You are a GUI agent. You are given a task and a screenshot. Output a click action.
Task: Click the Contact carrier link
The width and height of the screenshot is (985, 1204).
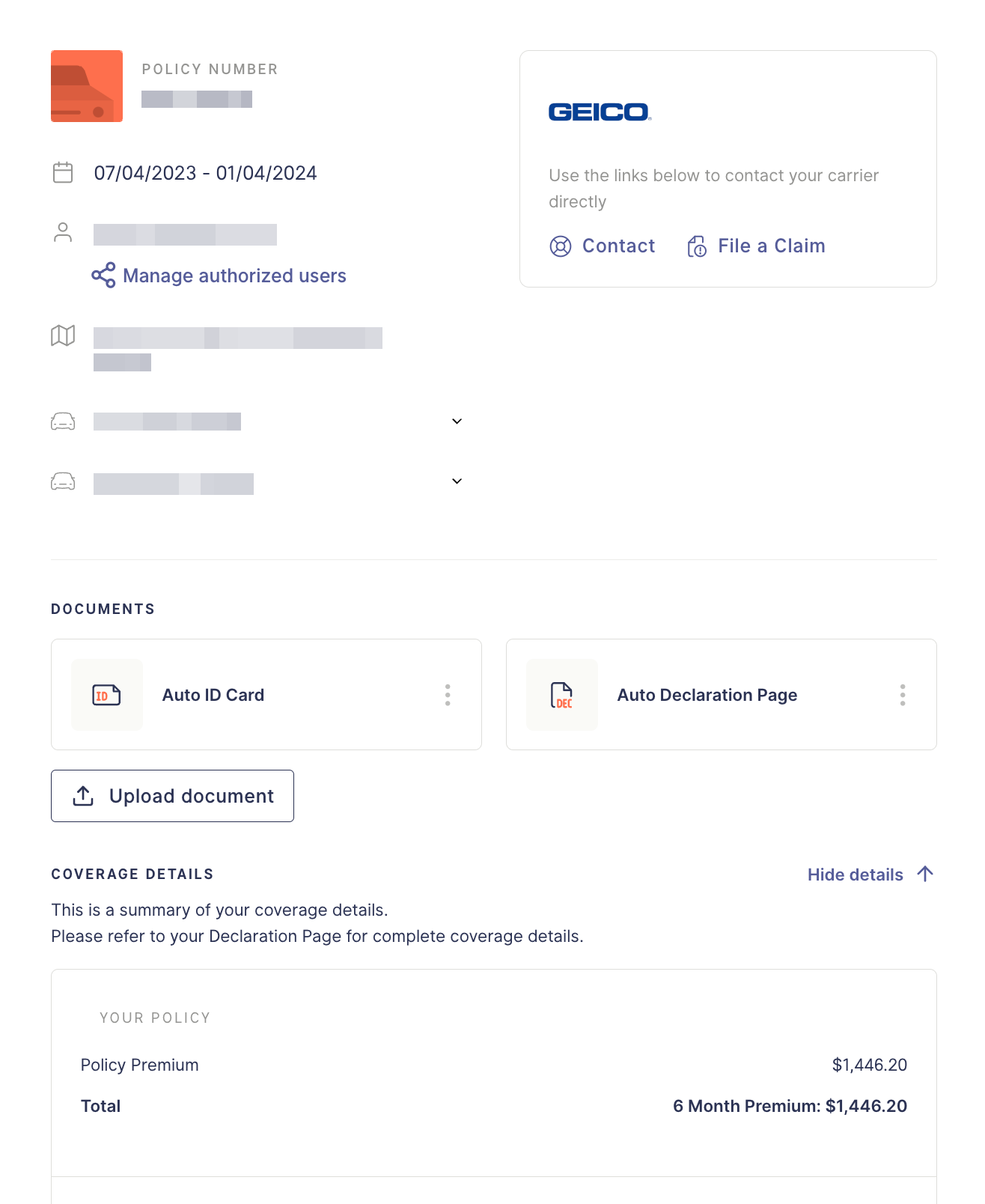tap(618, 246)
